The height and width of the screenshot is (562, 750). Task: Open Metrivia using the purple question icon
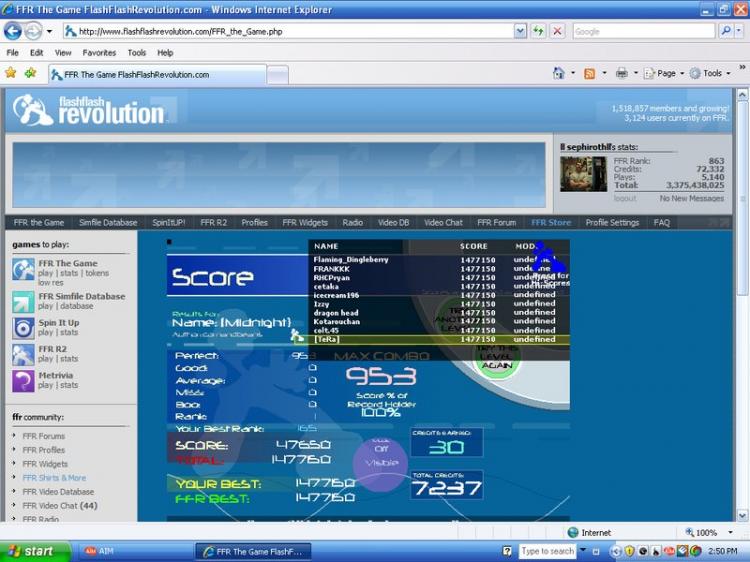point(23,381)
